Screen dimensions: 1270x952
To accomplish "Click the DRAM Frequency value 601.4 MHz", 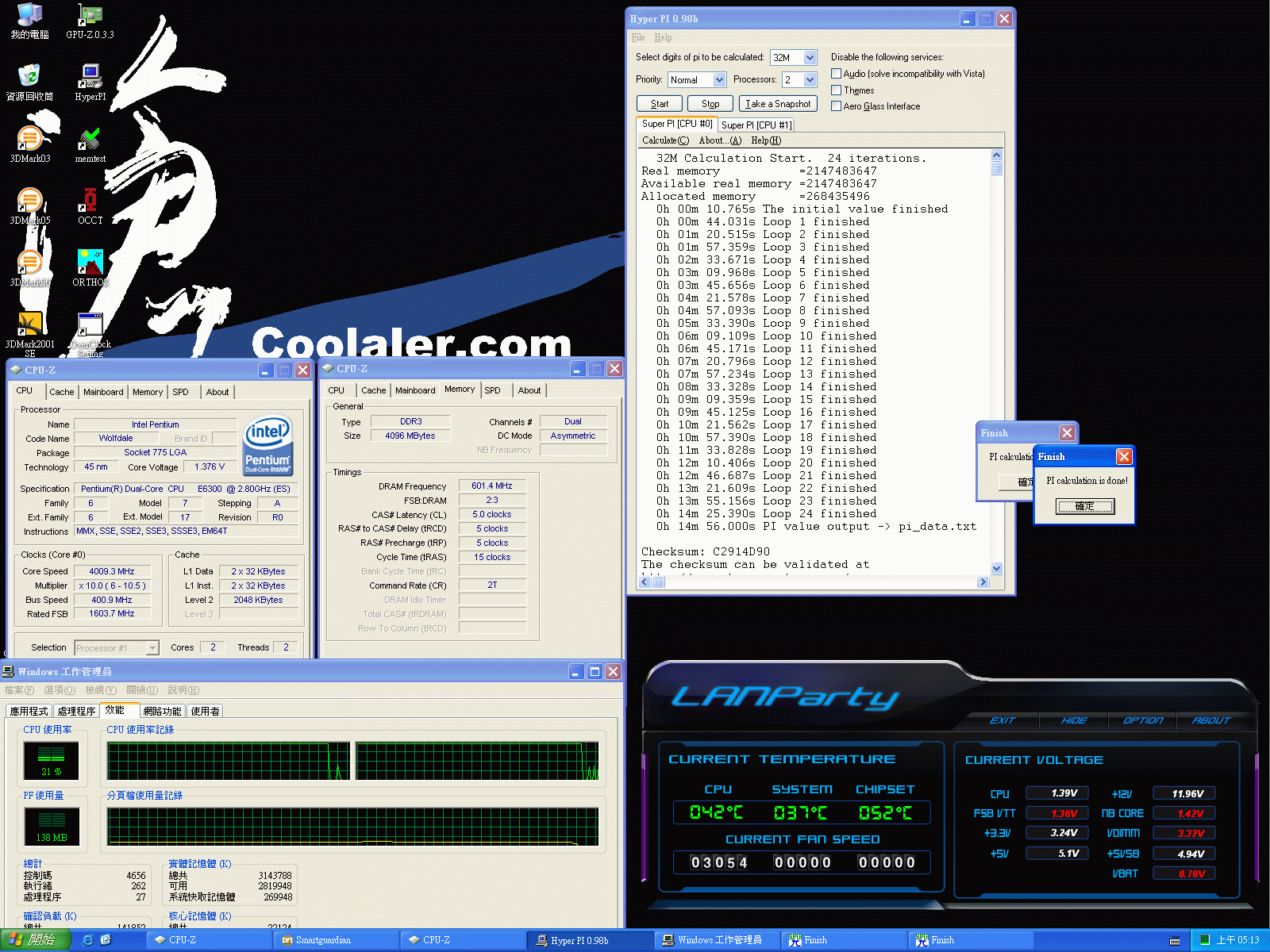I will 492,486.
